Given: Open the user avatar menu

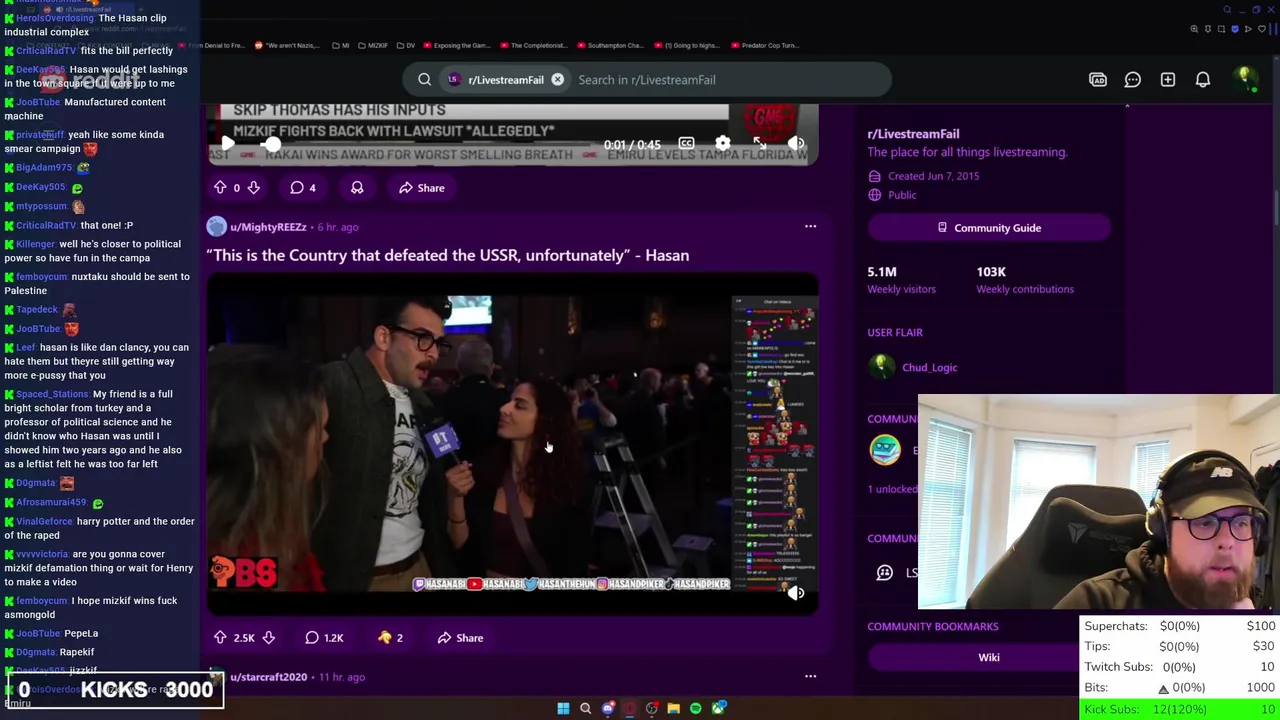Looking at the screenshot, I should point(1245,79).
